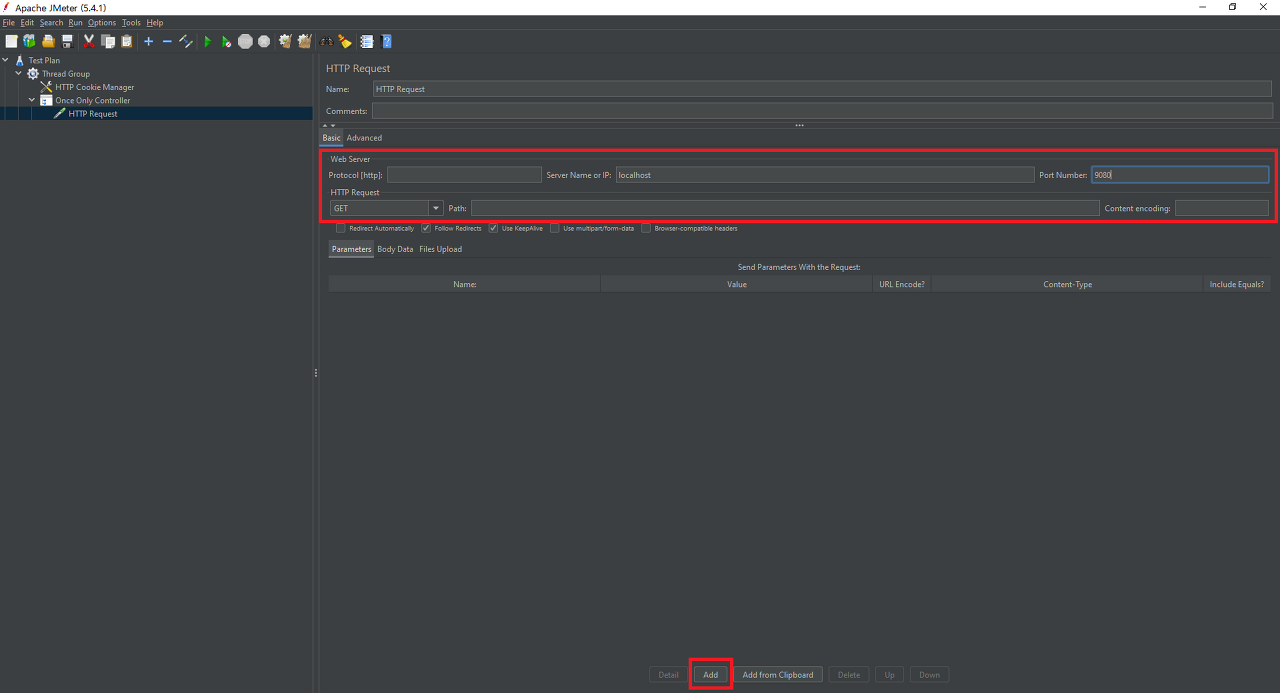
Task: Open the Help menu
Action: [x=155, y=22]
